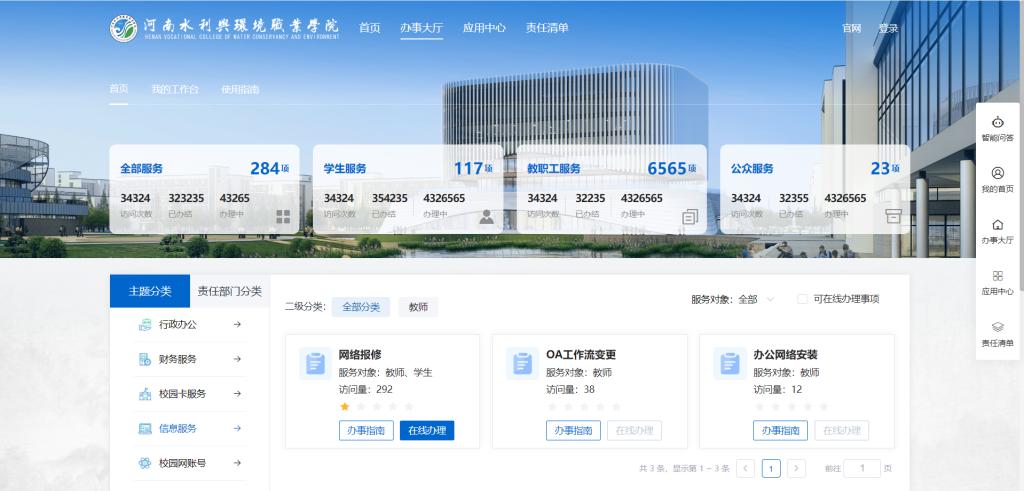This screenshot has height=491, width=1024.
Task: Expand the 行政办公 category arrow
Action: [x=237, y=324]
